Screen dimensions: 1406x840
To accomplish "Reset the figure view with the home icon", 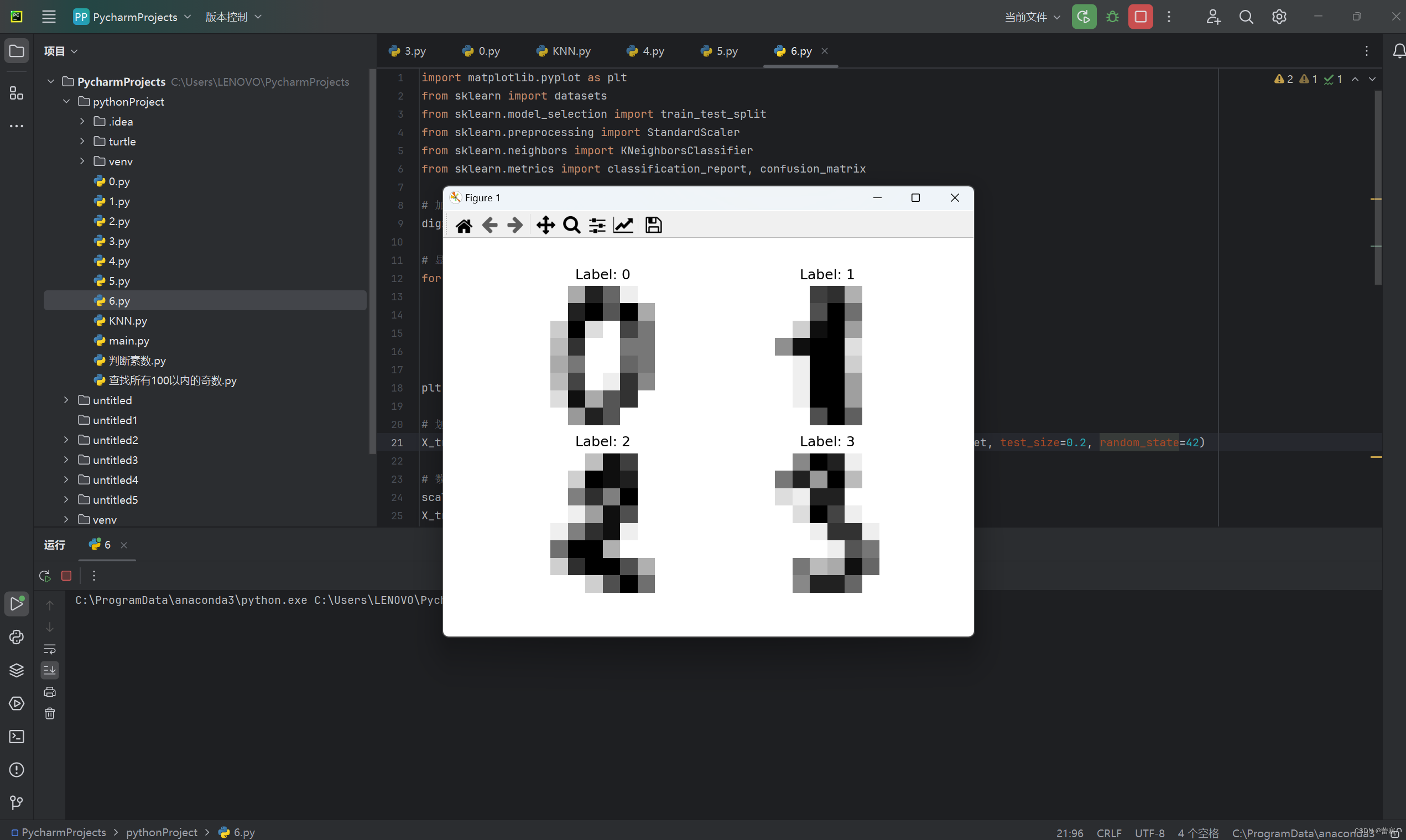I will (464, 225).
